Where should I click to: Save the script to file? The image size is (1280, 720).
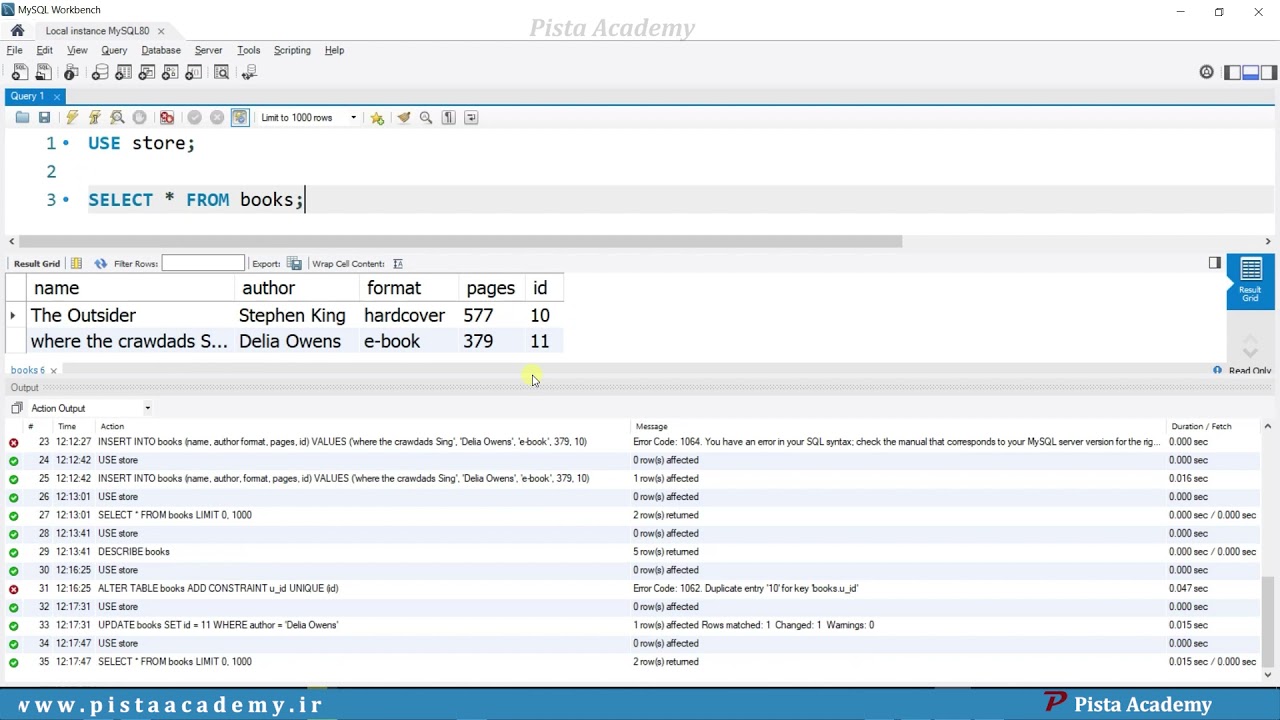tap(44, 118)
